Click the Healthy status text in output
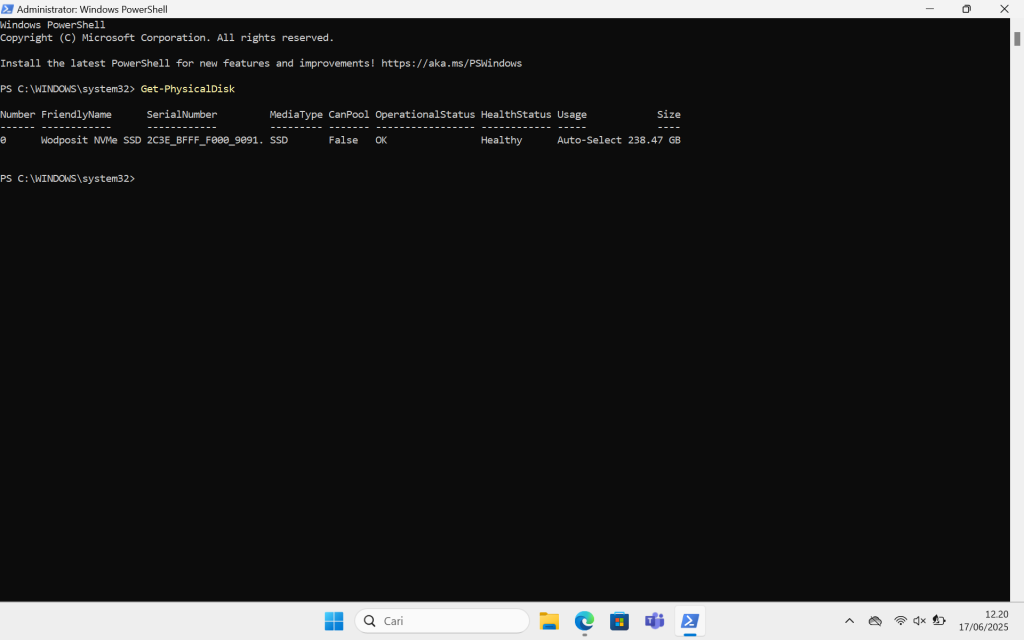 (x=500, y=140)
